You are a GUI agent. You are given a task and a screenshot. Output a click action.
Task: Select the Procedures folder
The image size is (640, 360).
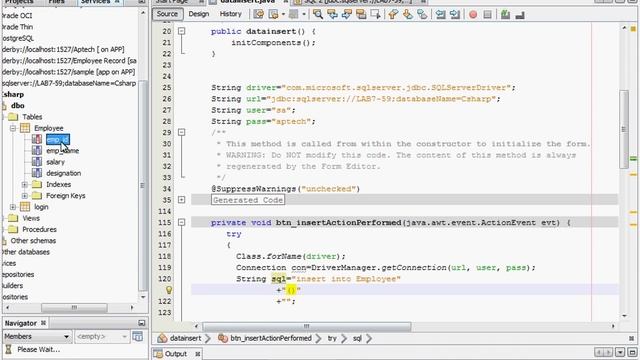39,229
